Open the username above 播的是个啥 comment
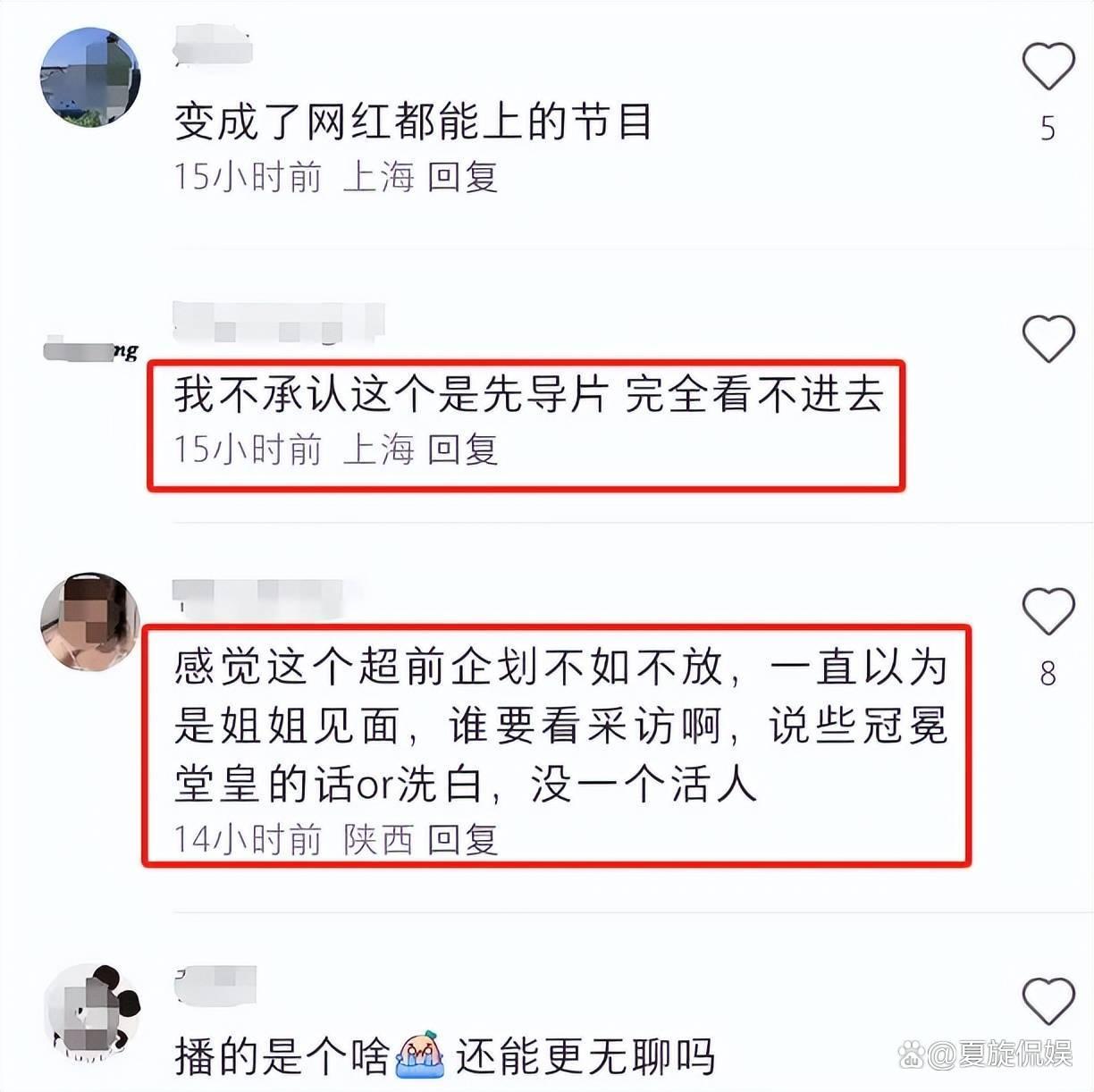The height and width of the screenshot is (1092, 1094). click(x=215, y=983)
